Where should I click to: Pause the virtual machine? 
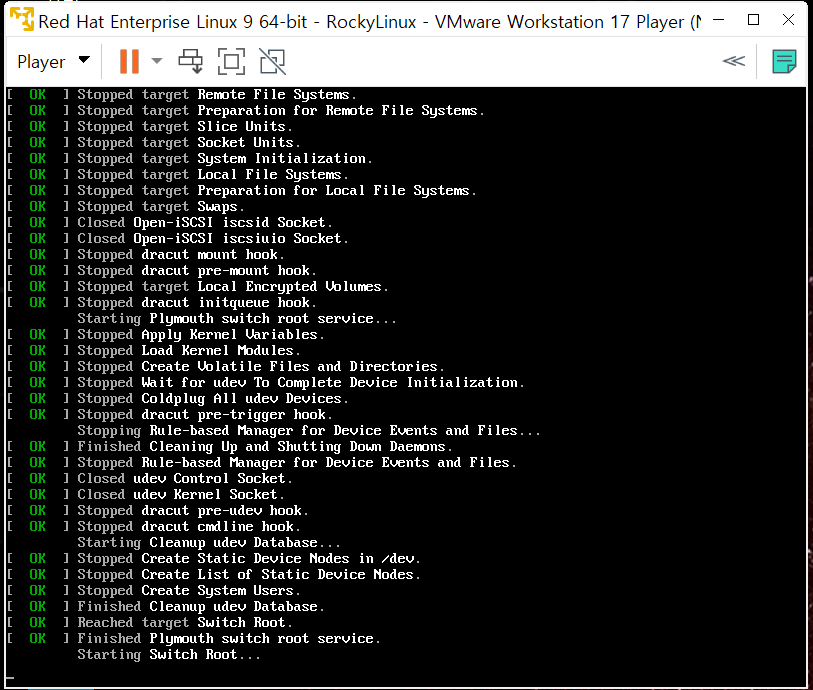(x=129, y=62)
